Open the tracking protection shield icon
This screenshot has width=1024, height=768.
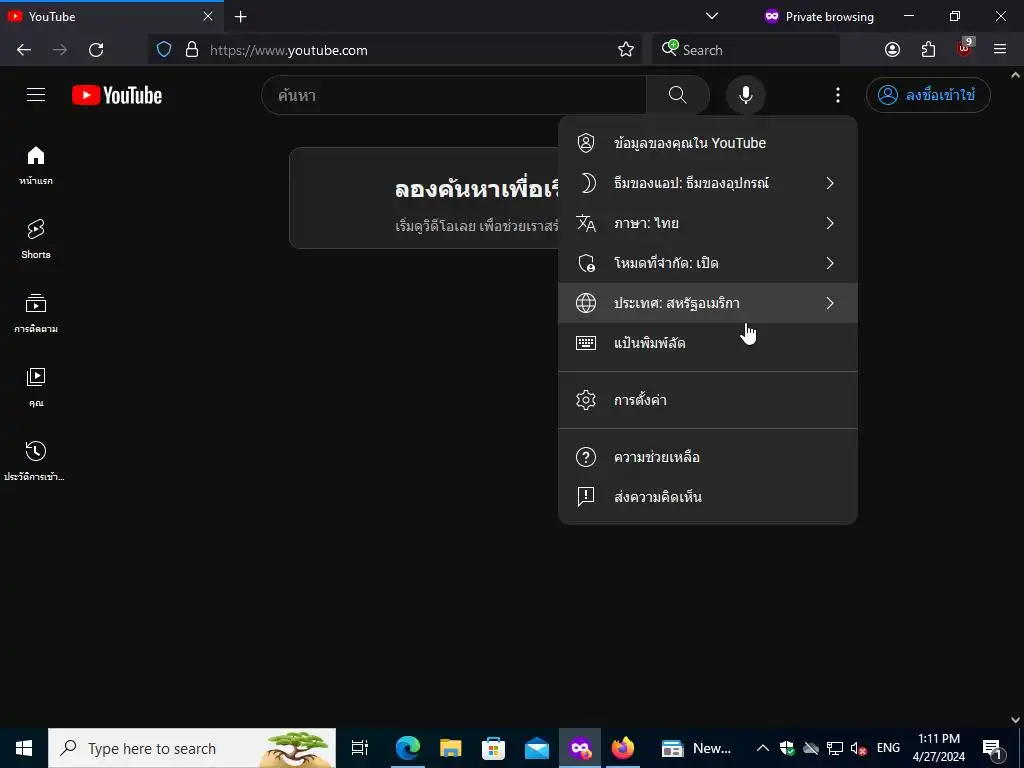point(164,50)
